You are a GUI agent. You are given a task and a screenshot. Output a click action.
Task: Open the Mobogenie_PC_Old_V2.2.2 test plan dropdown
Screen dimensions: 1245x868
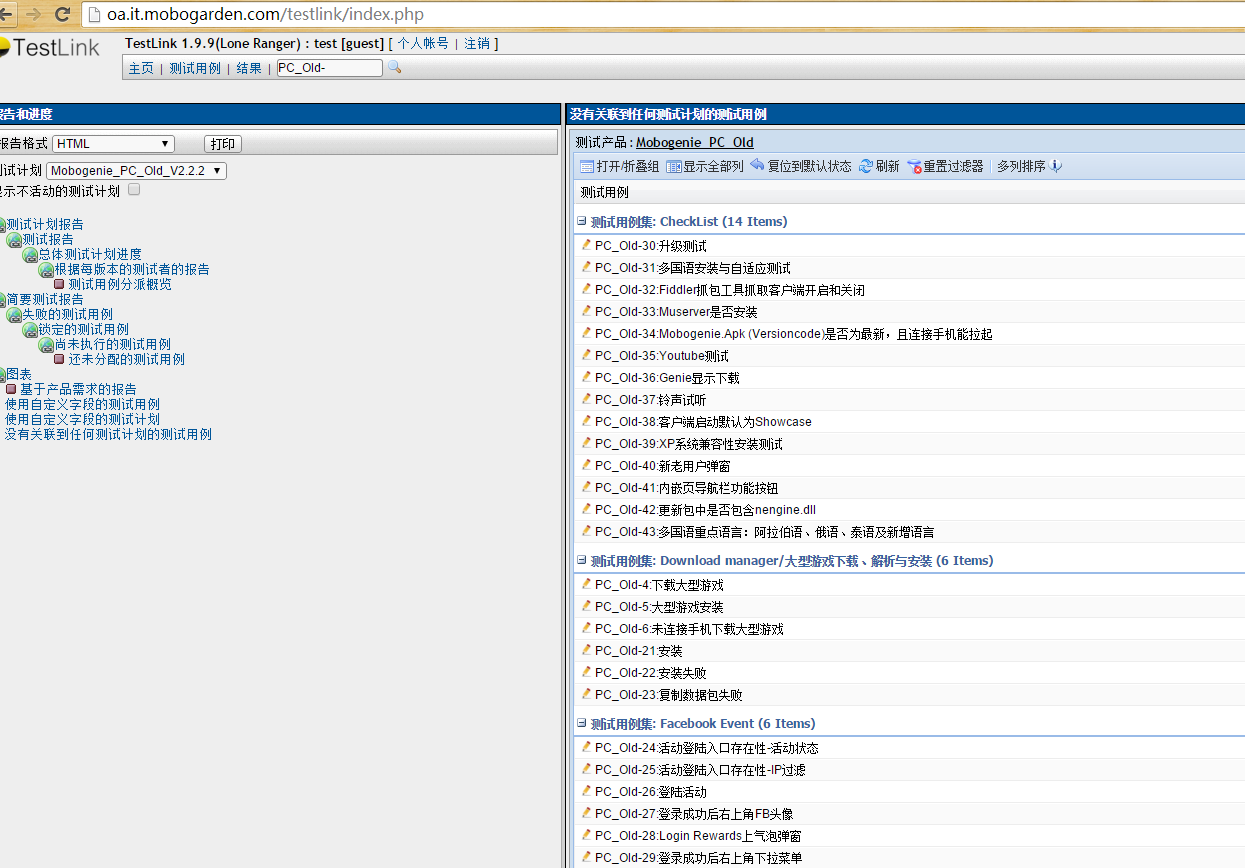pos(137,171)
